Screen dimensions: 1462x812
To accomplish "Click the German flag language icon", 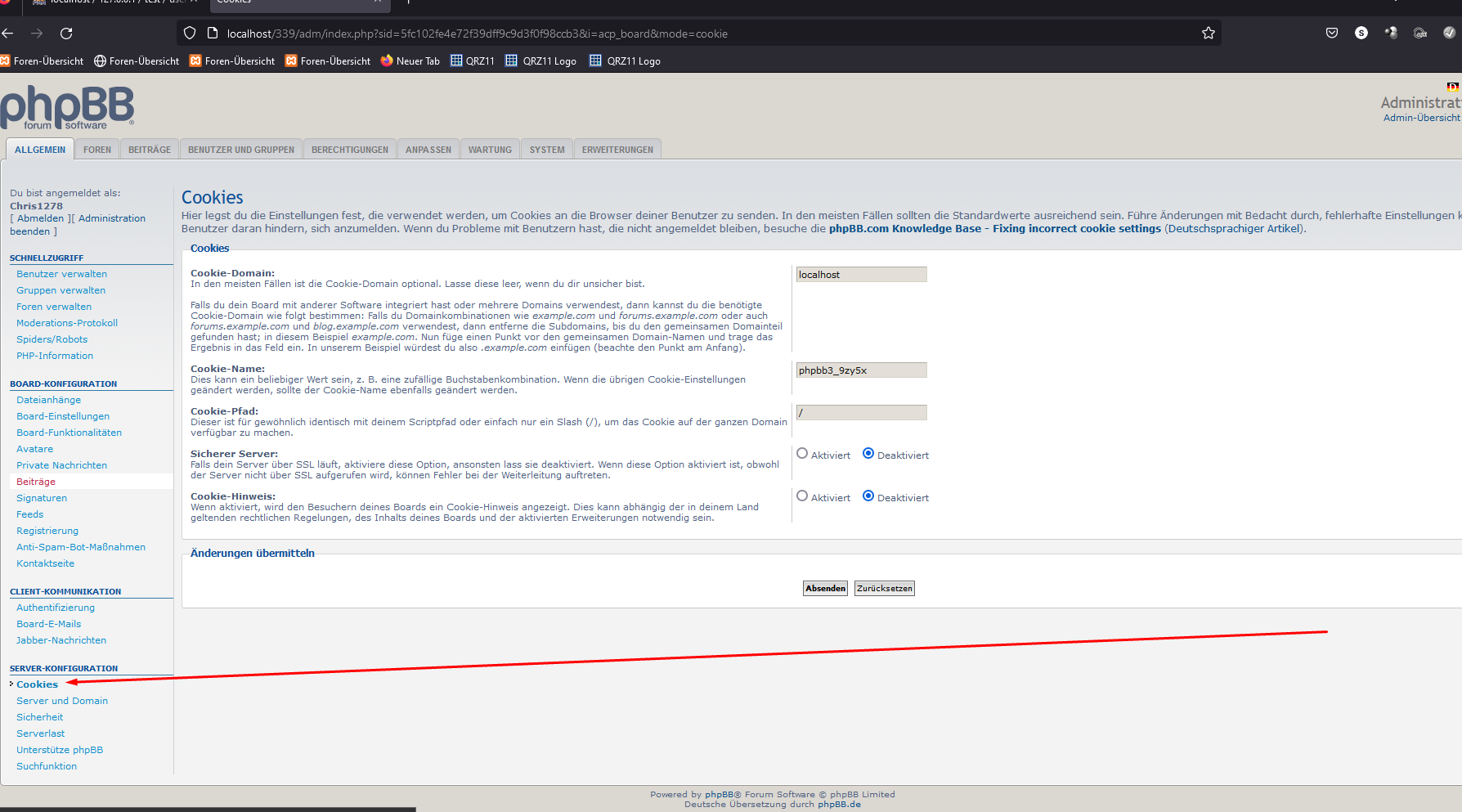I will (x=1452, y=87).
